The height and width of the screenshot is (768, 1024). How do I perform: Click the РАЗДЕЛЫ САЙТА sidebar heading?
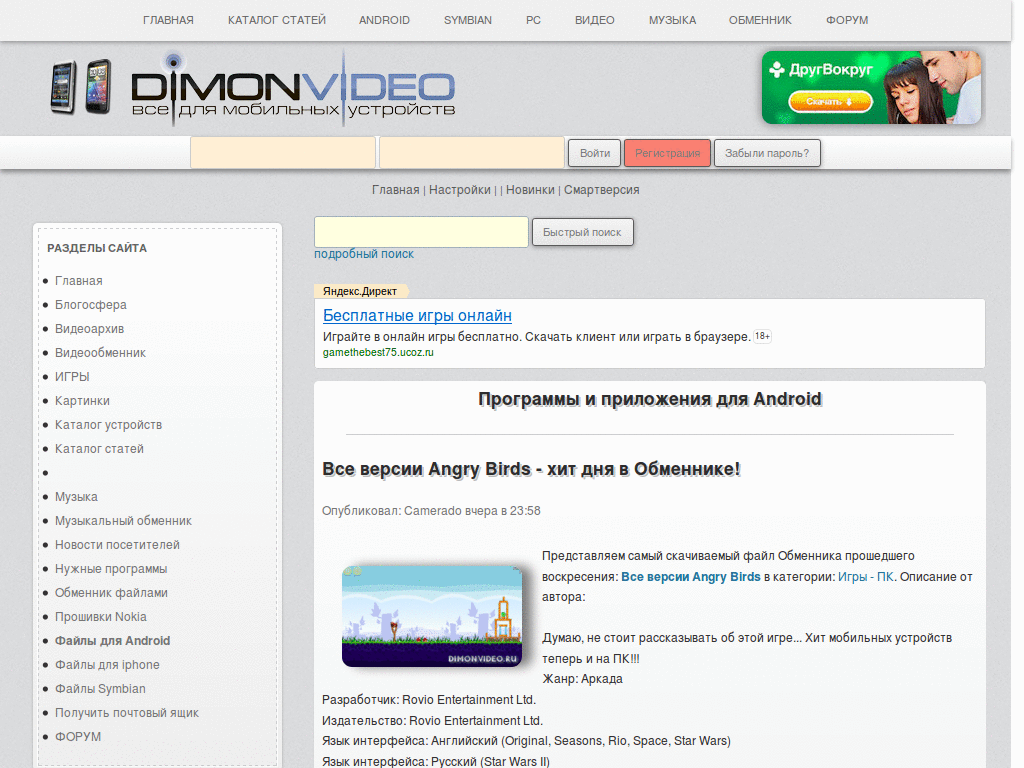[x=97, y=248]
